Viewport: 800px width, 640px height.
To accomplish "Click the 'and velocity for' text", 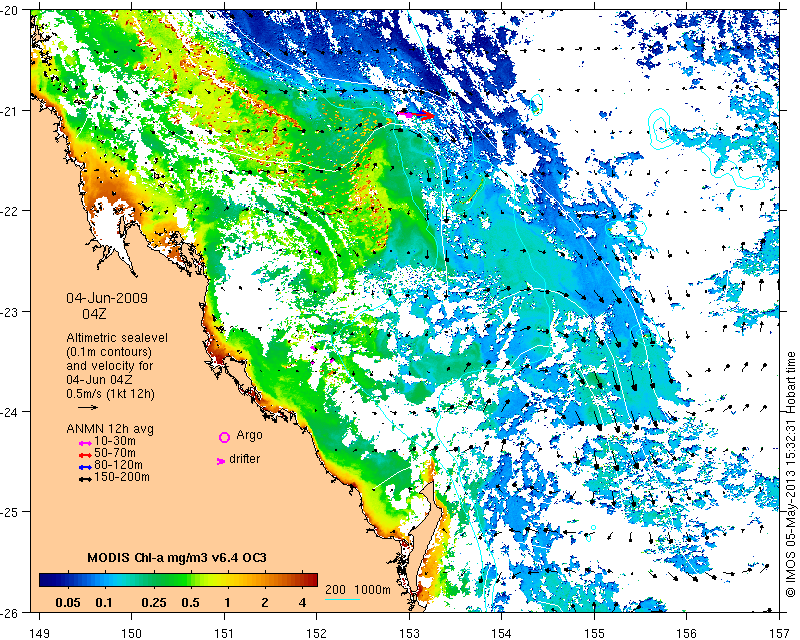I will pos(110,366).
